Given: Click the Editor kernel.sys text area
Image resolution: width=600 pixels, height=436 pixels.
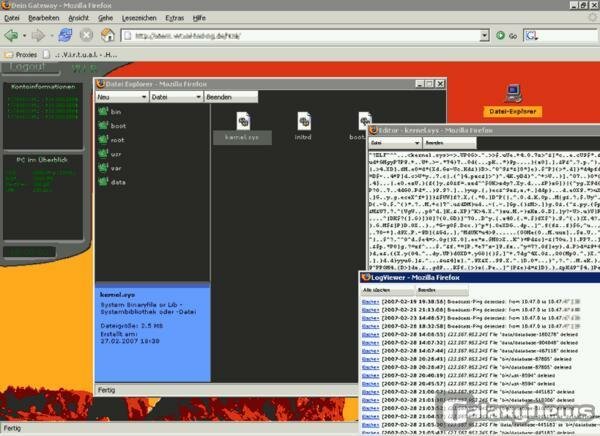Looking at the screenshot, I should 484,211.
